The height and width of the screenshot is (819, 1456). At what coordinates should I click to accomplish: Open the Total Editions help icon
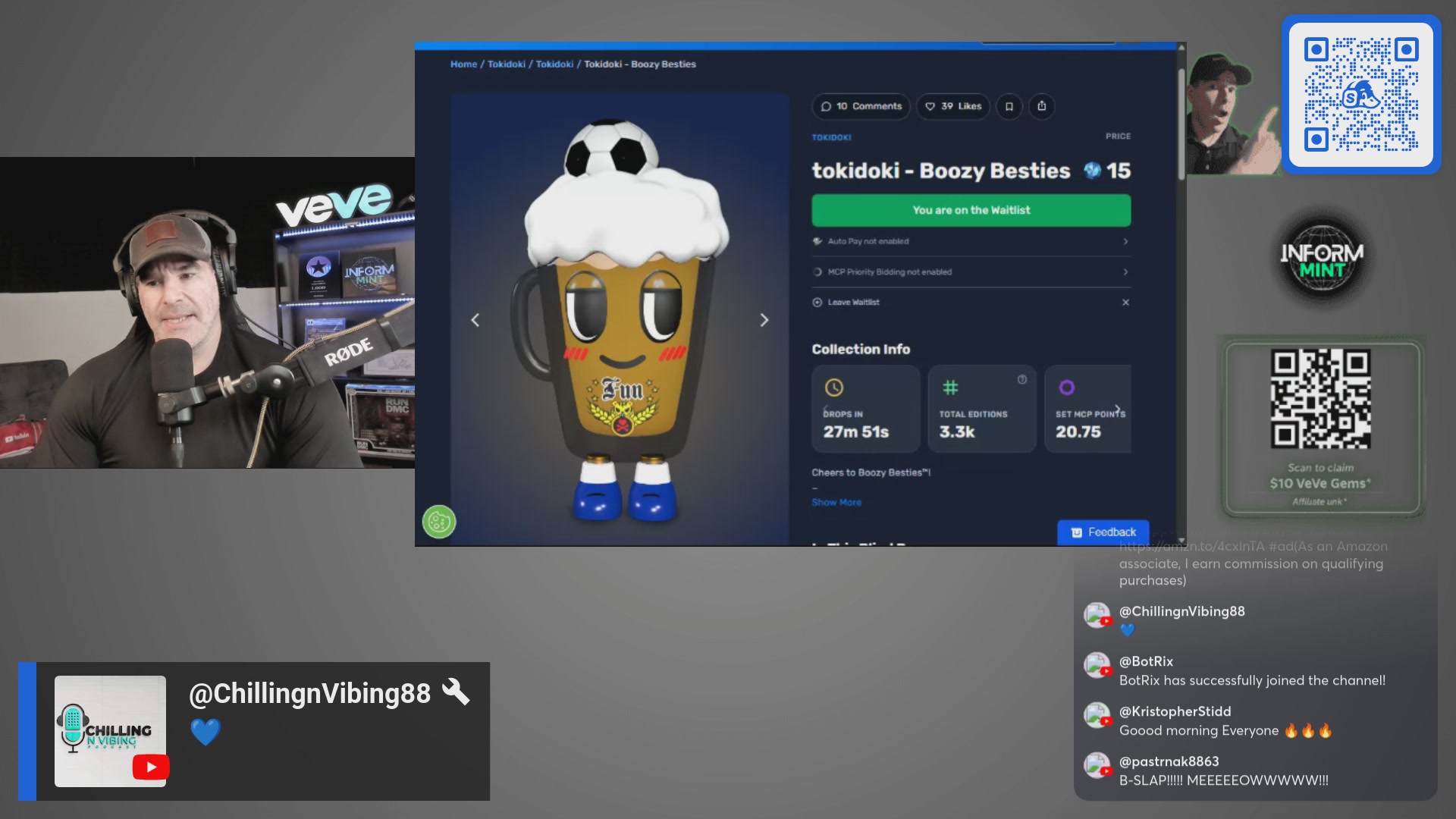tap(1022, 379)
